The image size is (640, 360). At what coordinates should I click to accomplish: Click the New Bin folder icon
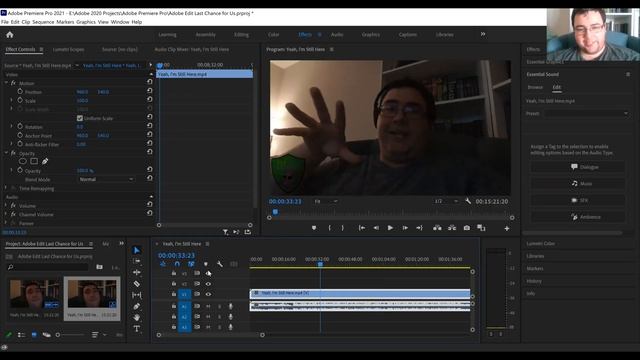click(99, 267)
